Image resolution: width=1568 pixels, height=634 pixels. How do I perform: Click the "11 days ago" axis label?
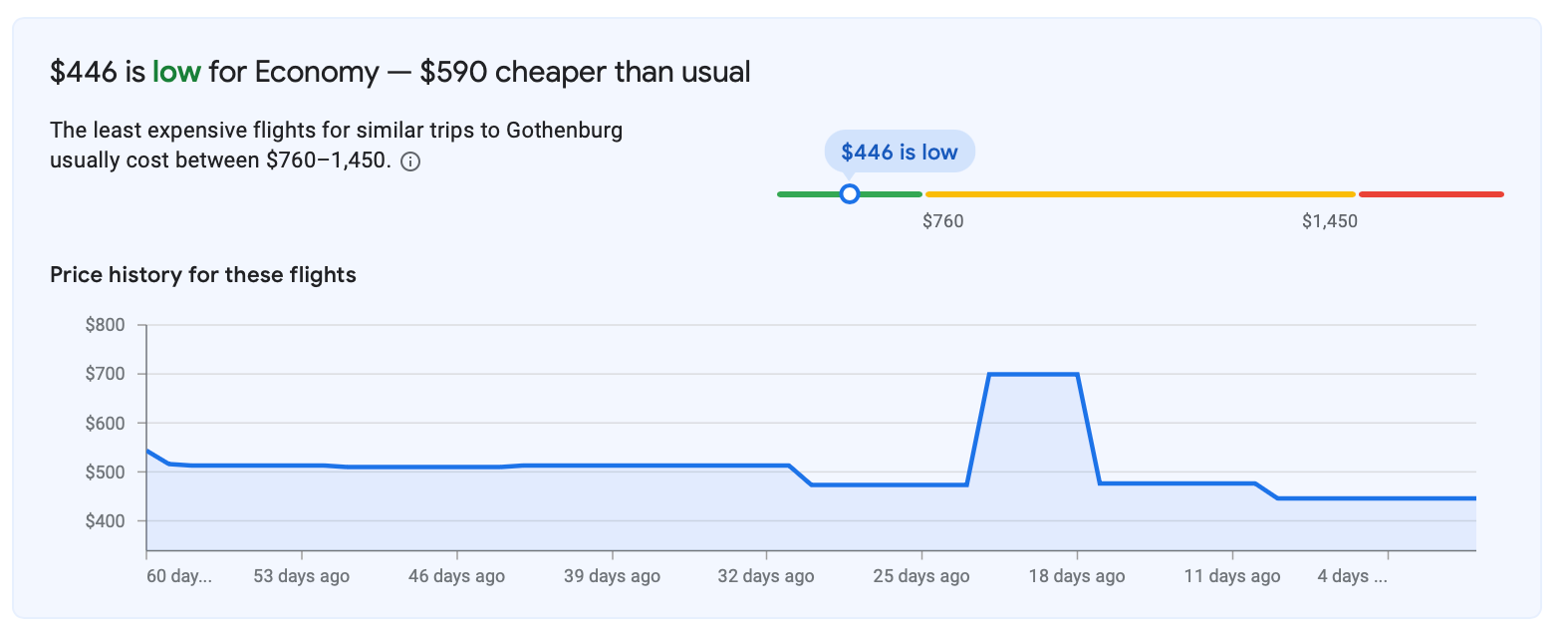point(1232,576)
